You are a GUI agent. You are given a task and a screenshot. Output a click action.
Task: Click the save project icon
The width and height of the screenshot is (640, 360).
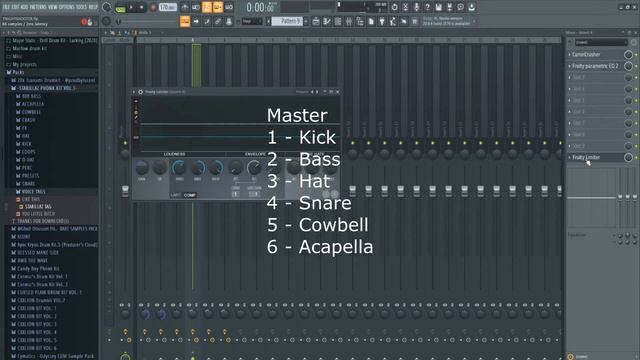coord(438,7)
